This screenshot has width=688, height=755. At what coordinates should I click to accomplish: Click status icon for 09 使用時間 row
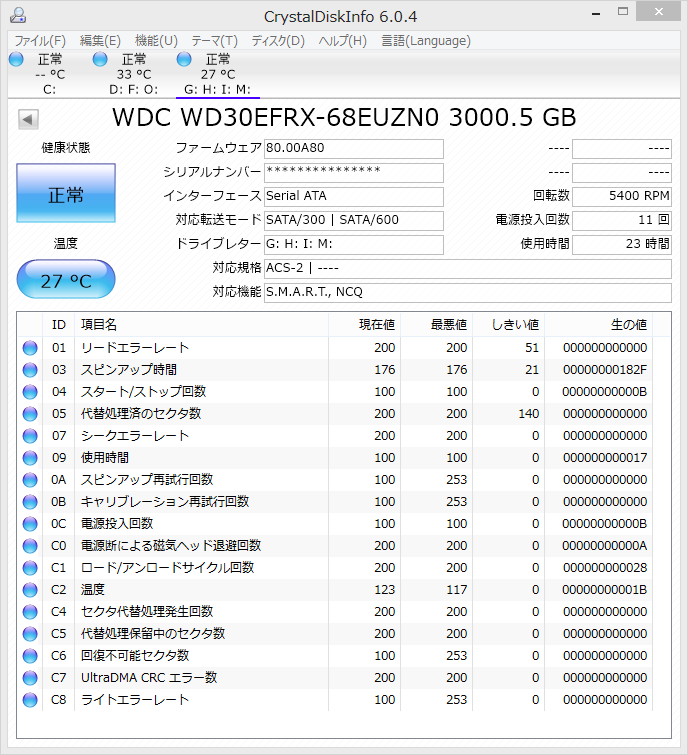(x=30, y=458)
